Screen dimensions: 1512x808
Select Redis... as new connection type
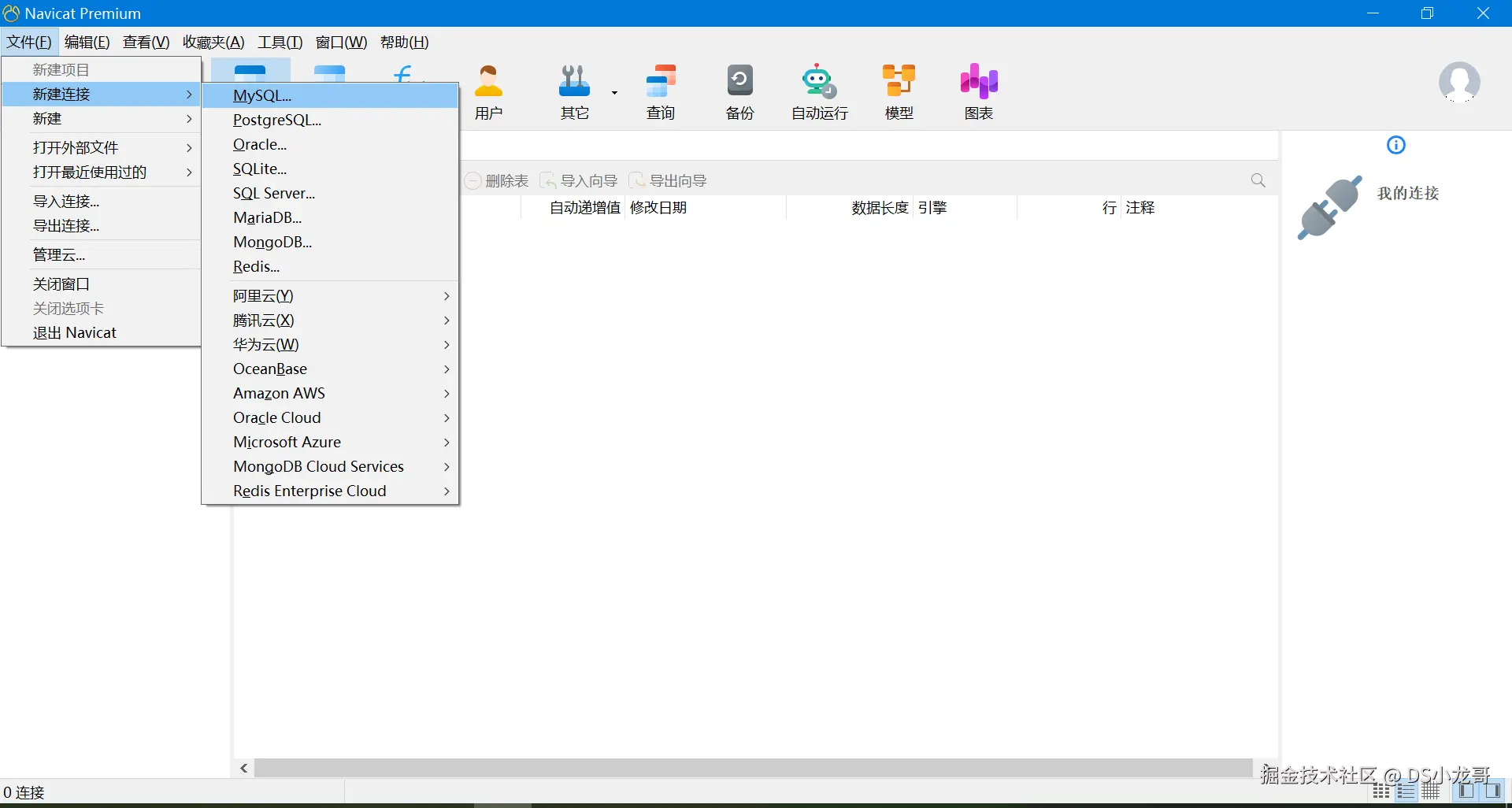point(331,267)
